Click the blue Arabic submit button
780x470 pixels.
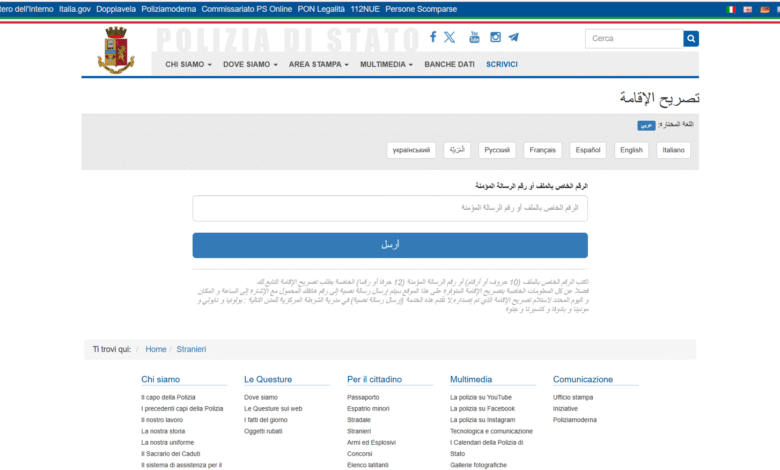(390, 245)
